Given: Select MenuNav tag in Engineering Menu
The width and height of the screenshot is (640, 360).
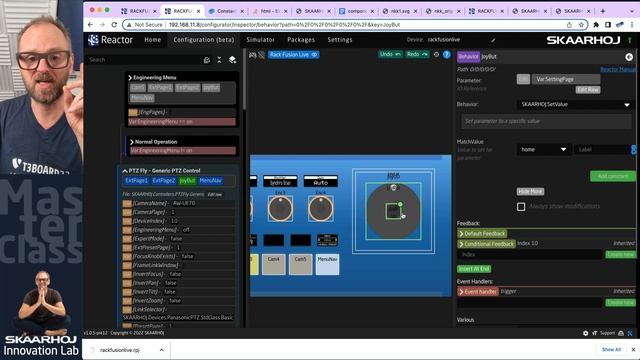Looking at the screenshot, I should [x=142, y=98].
